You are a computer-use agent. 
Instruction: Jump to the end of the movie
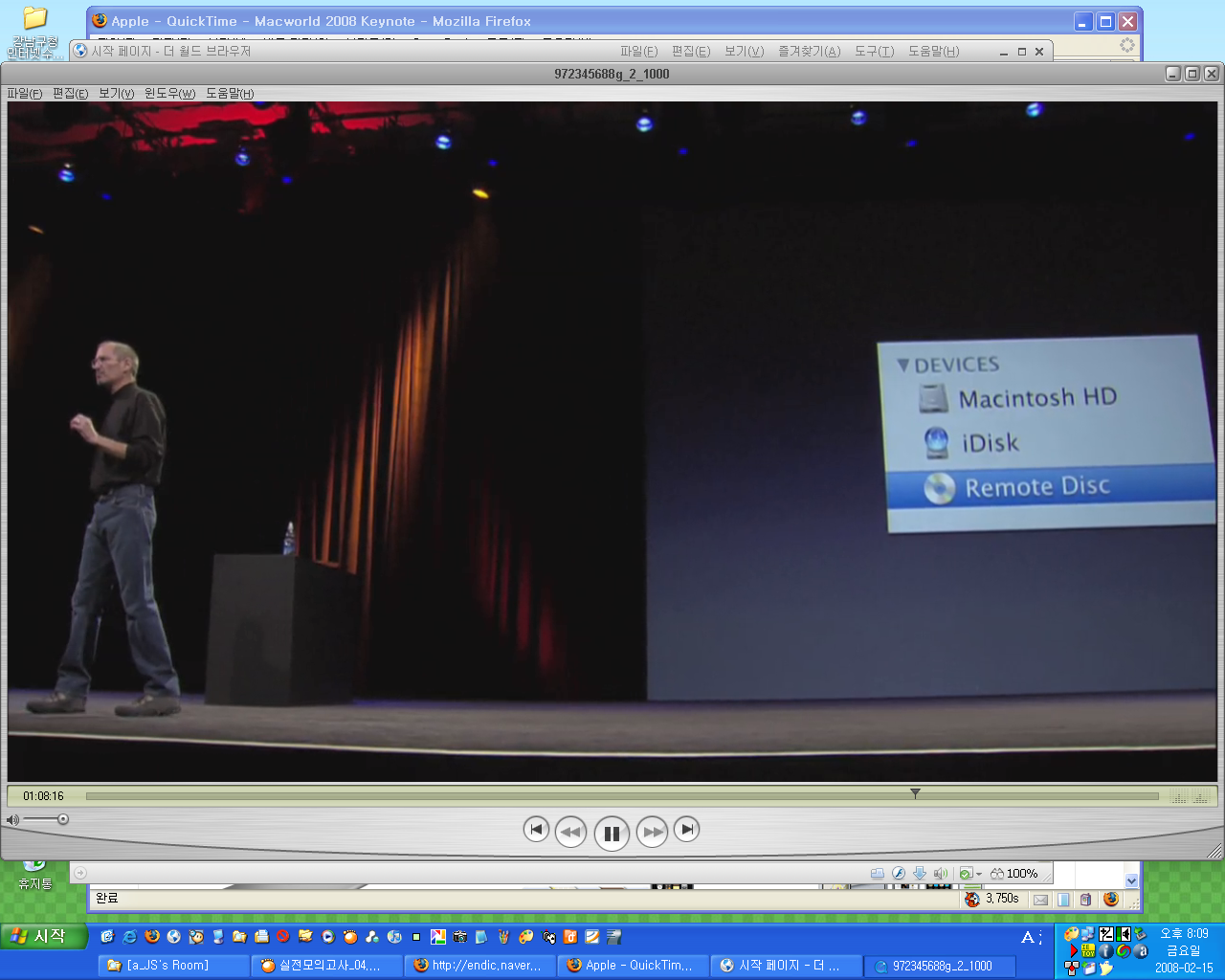coord(687,829)
